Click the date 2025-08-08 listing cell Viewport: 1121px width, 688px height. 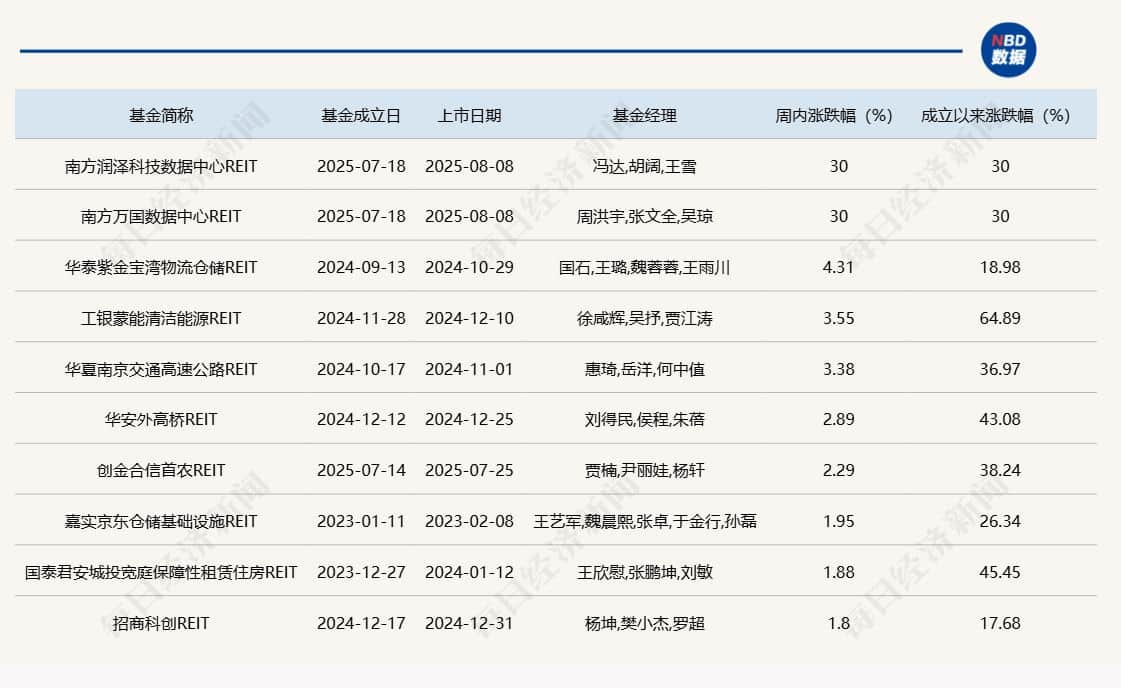coord(469,165)
